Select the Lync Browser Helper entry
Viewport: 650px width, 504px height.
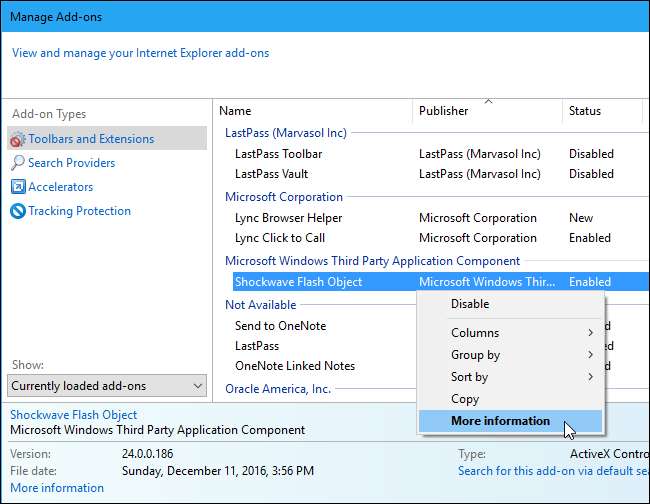click(x=288, y=218)
